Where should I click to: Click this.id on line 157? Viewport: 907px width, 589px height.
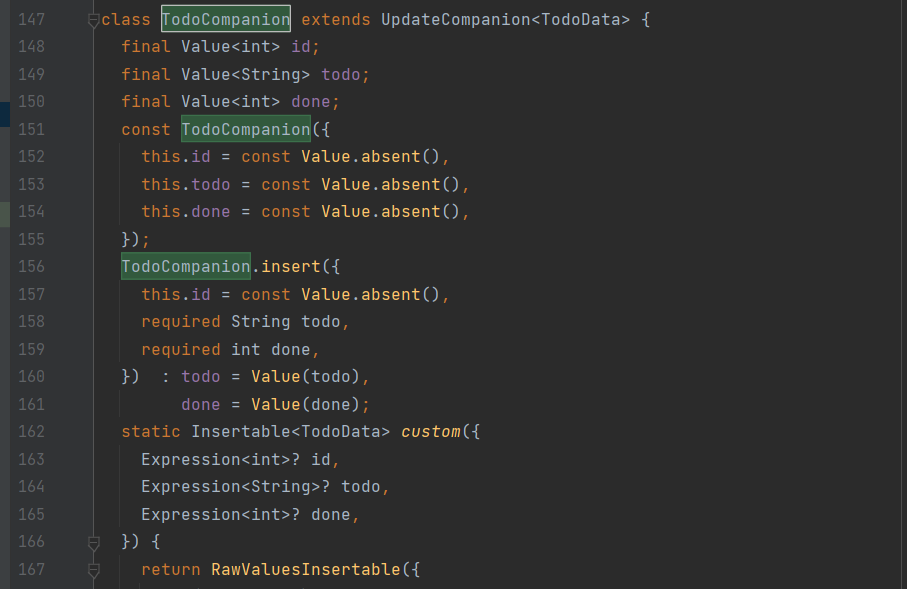pyautogui.click(x=176, y=294)
